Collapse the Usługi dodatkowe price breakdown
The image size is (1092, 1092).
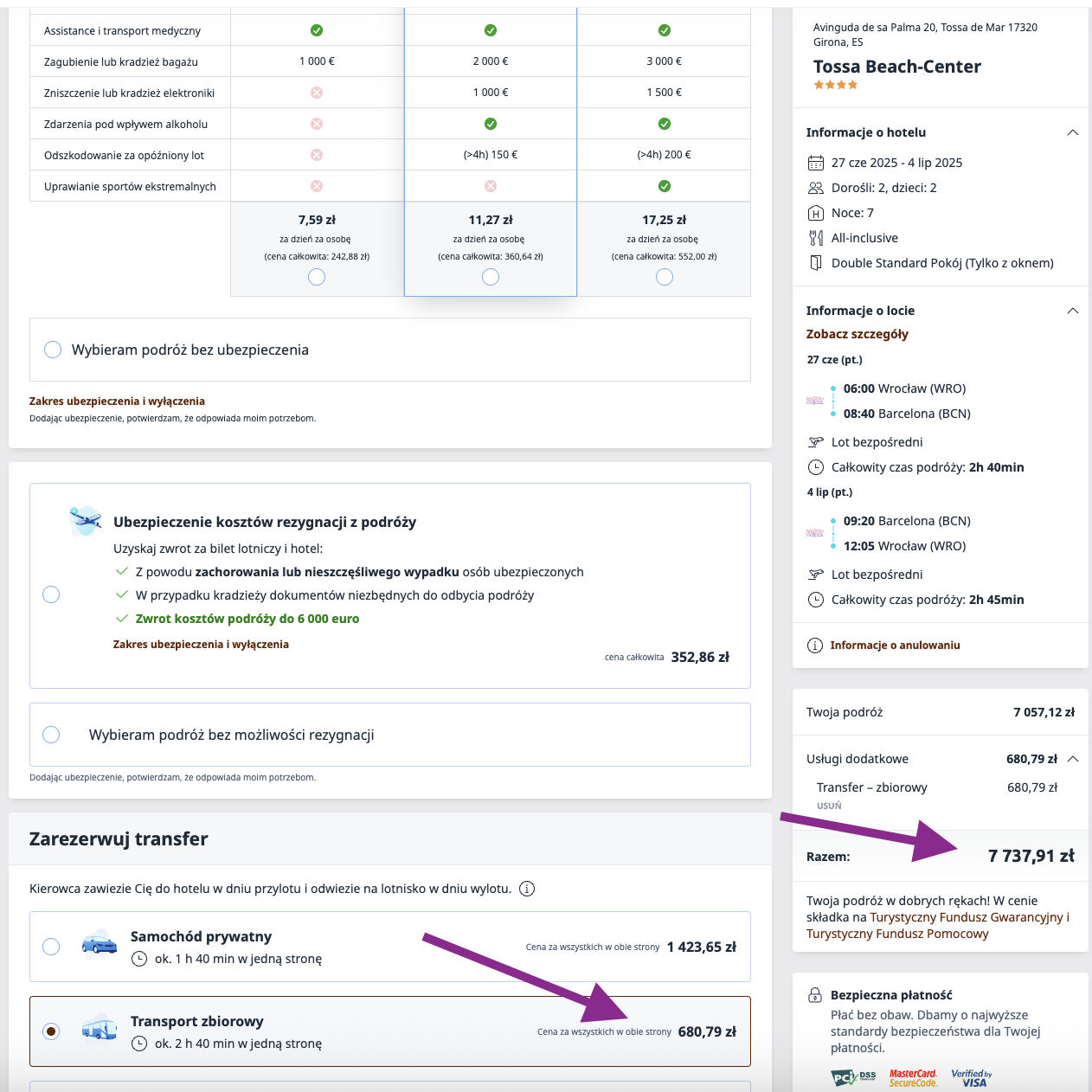[1073, 759]
